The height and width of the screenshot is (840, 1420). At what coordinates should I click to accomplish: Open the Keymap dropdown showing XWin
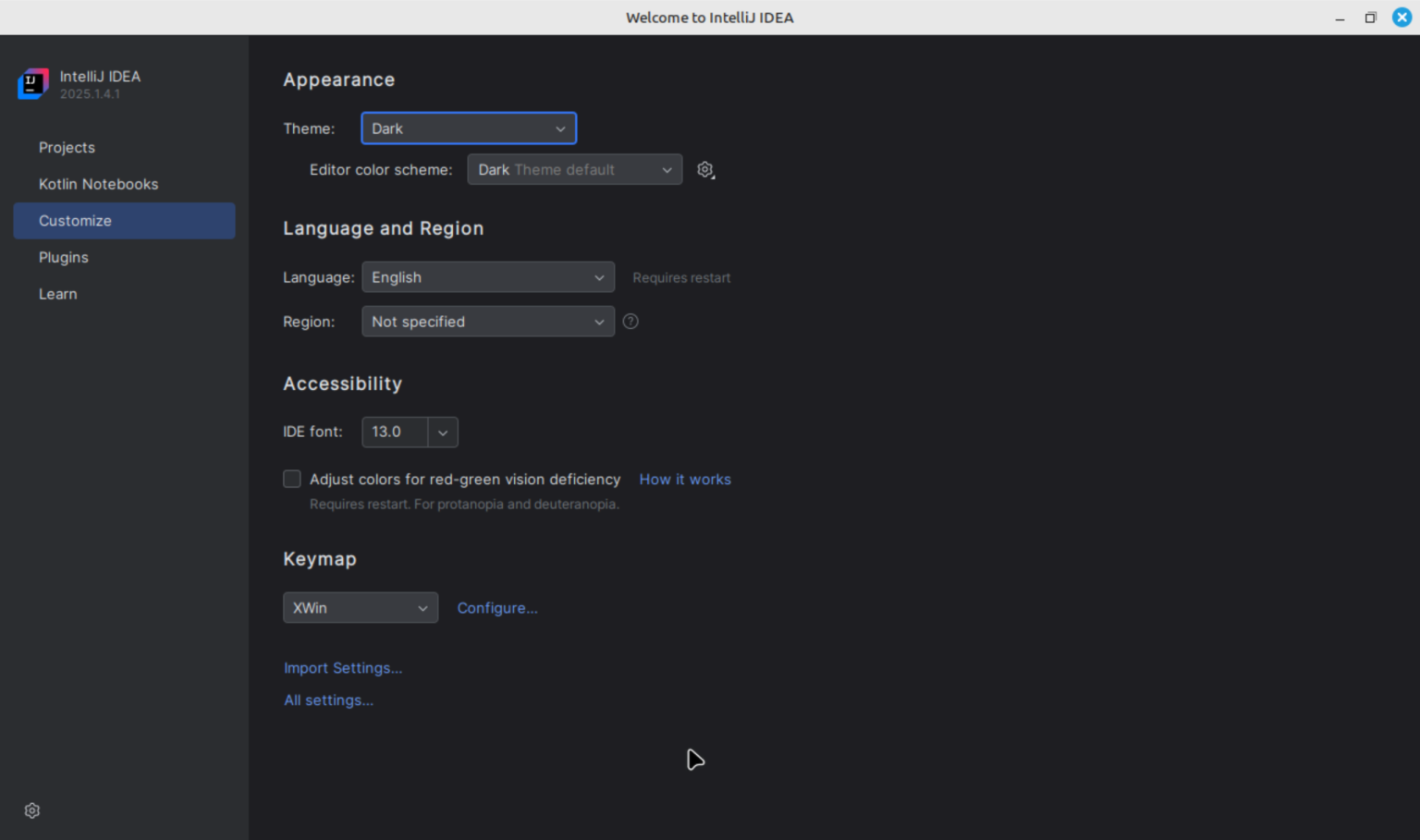click(x=360, y=607)
